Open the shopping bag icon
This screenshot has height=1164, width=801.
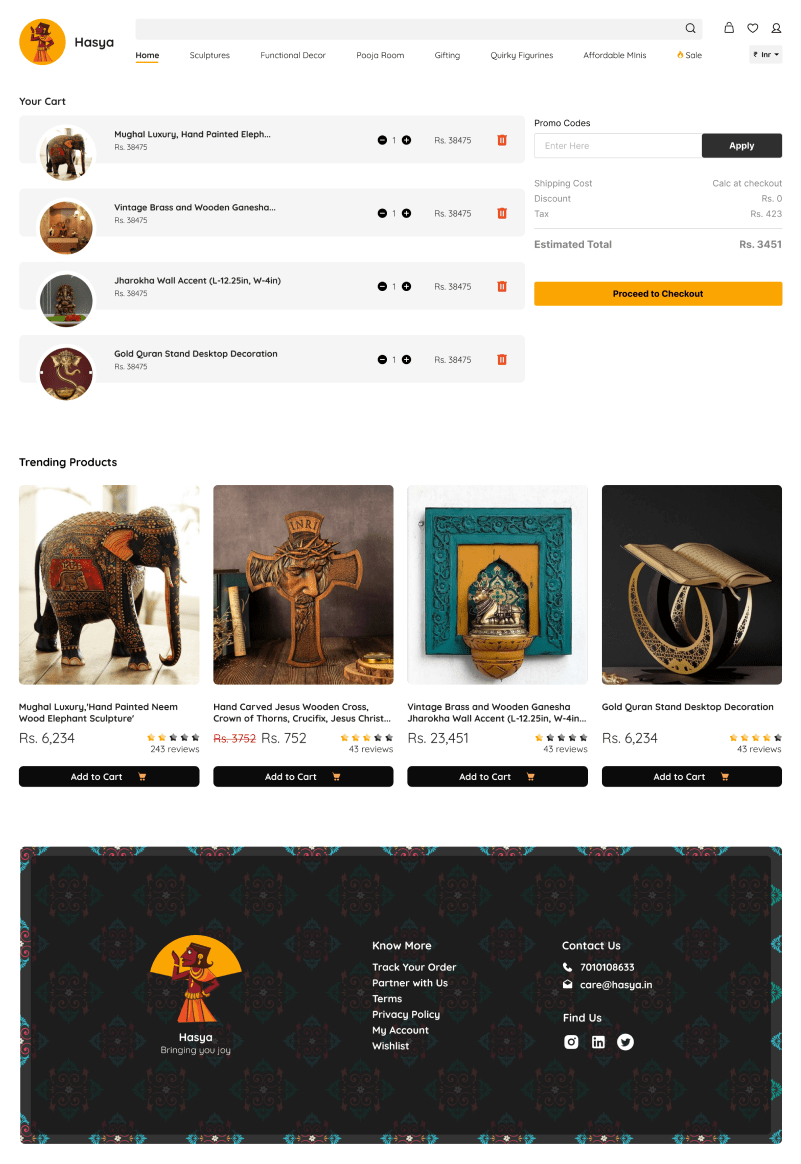click(729, 27)
